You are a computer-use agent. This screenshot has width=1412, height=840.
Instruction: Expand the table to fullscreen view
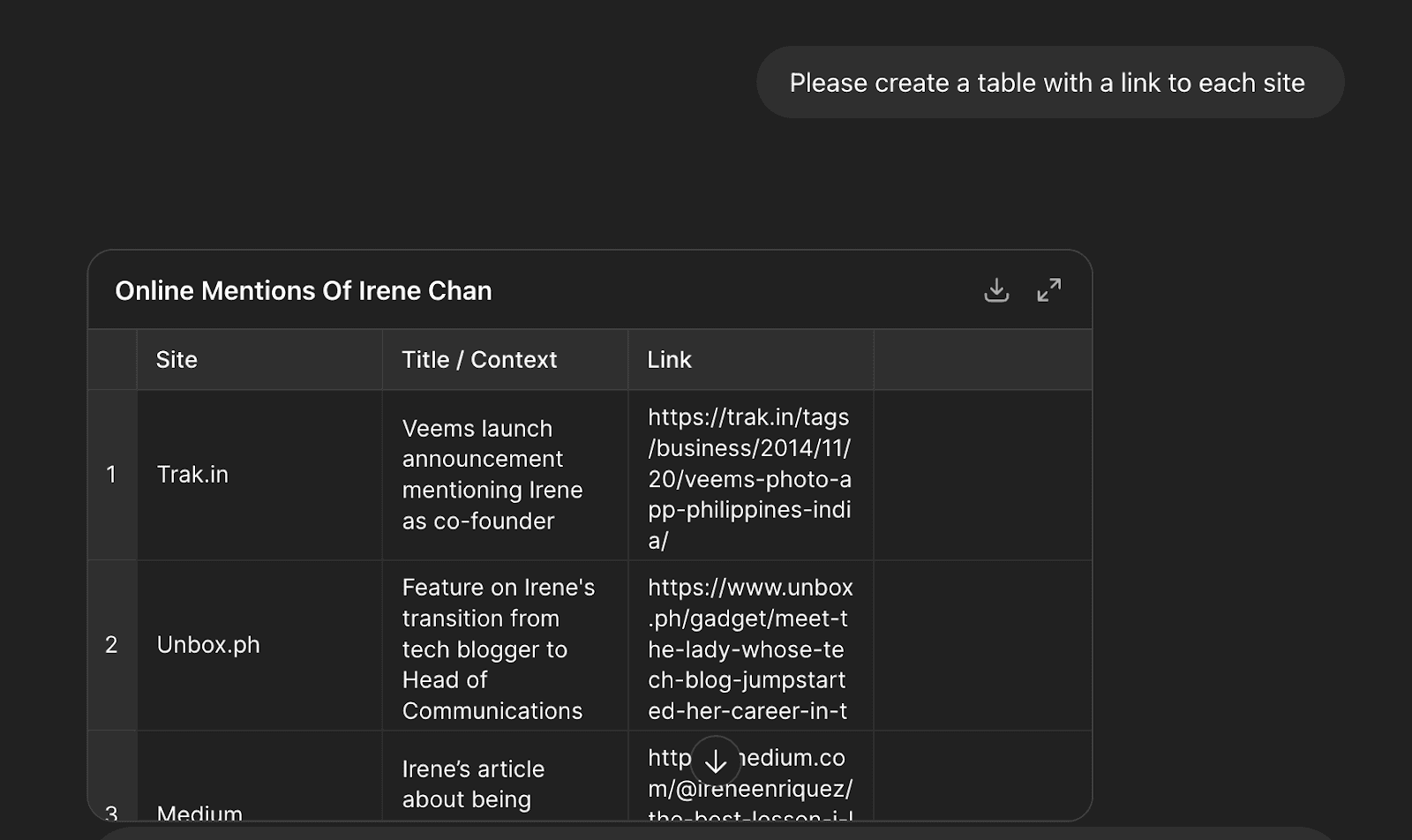1049,290
